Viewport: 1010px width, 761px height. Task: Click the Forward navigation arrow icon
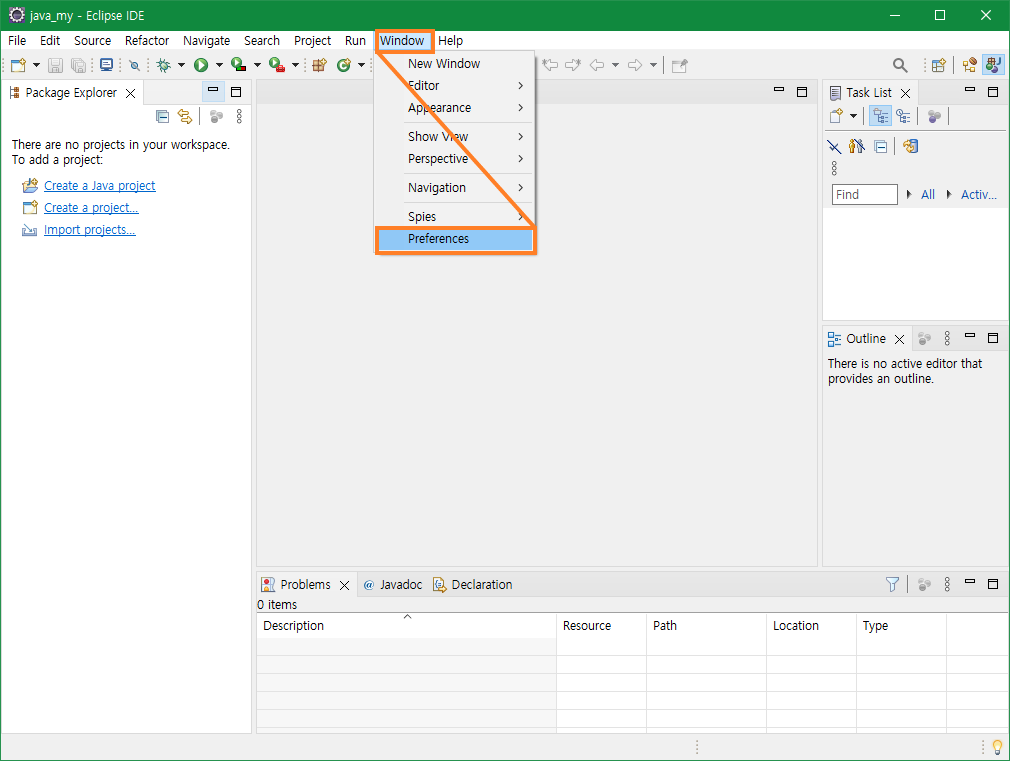tap(635, 65)
